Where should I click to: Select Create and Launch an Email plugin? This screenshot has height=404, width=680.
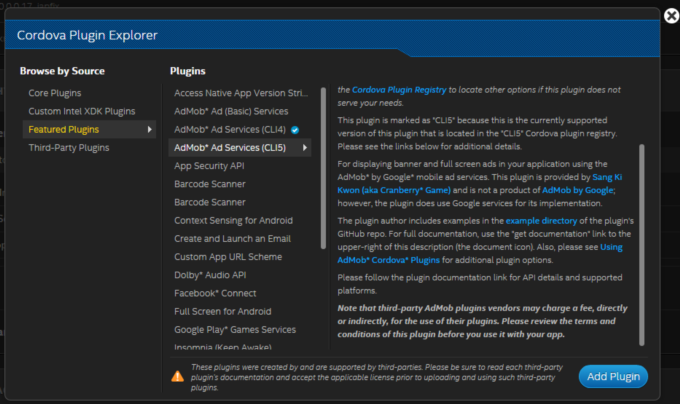232,239
